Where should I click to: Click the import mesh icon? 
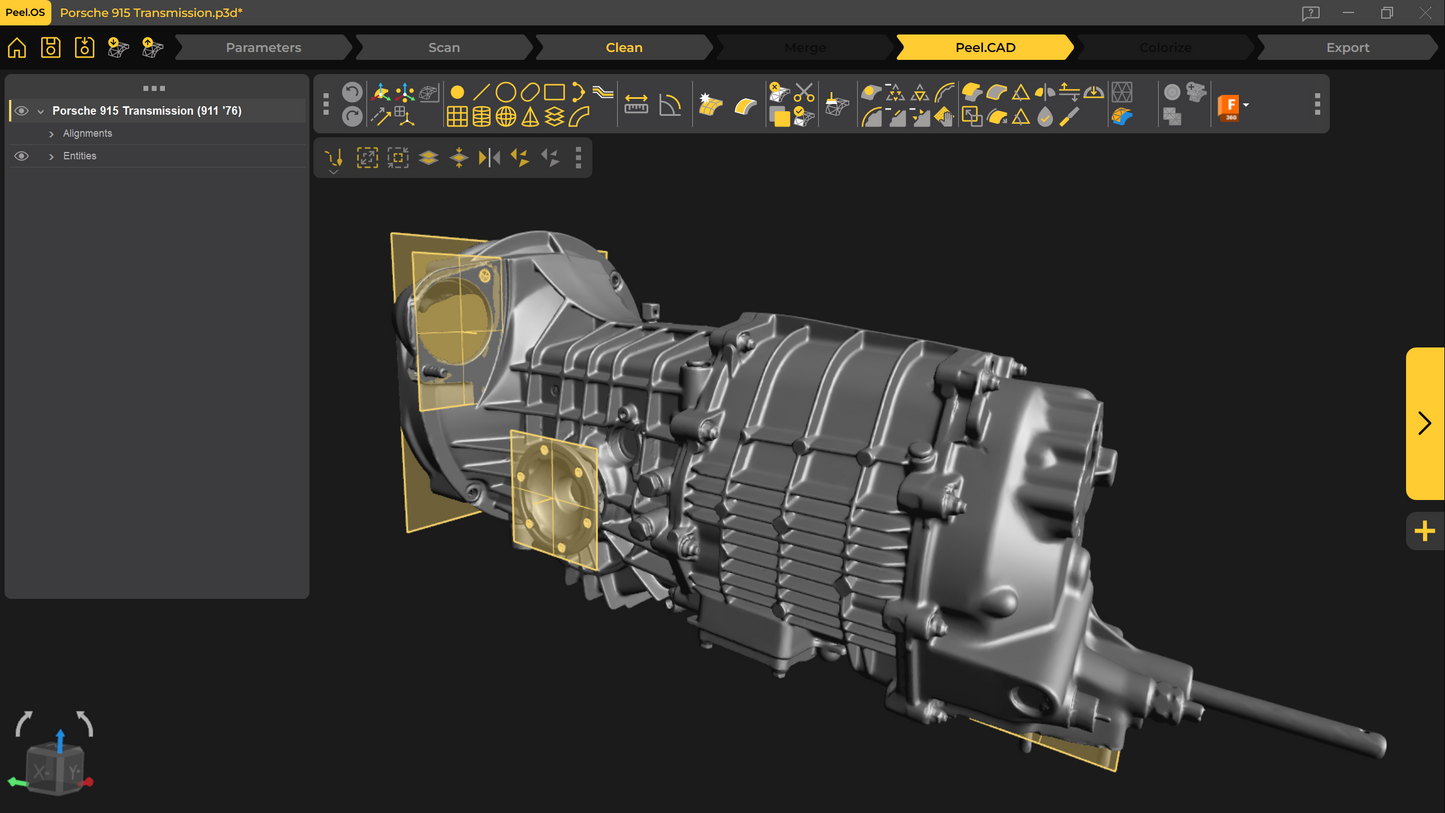[118, 48]
